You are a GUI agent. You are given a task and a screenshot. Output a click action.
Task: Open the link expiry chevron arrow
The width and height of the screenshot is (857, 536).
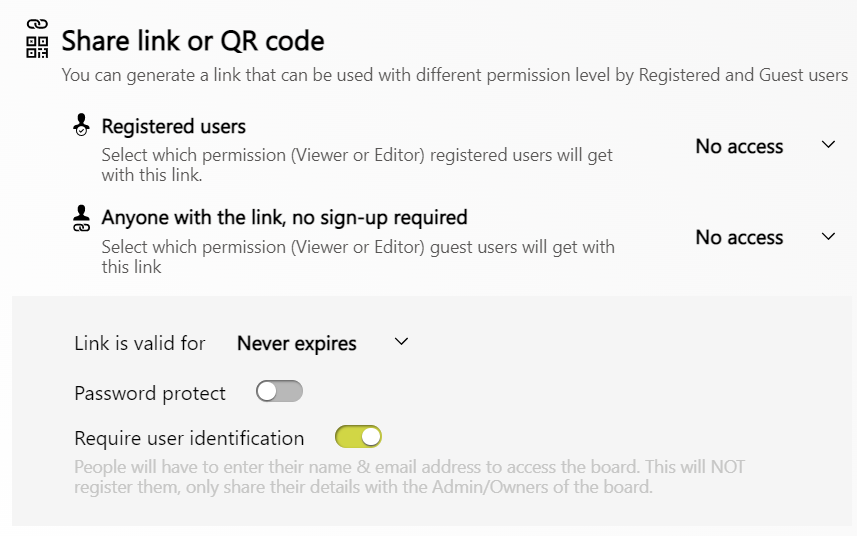point(402,342)
